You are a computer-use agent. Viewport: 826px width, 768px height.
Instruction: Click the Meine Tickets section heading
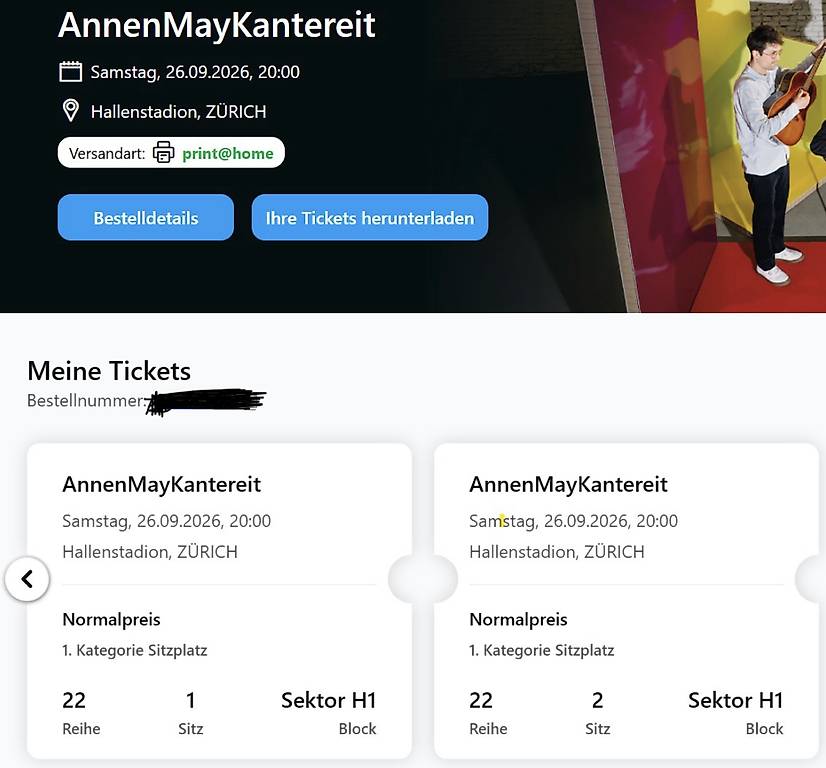click(109, 371)
